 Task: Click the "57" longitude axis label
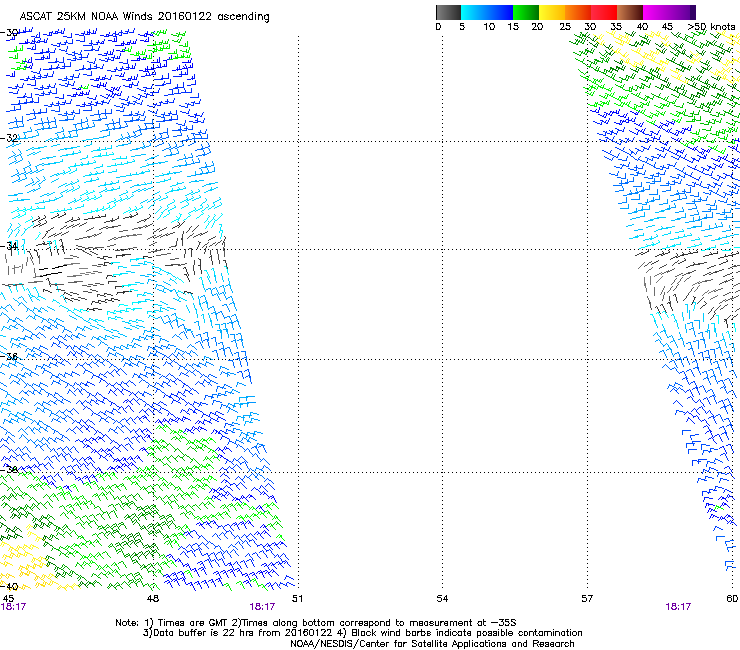coord(587,599)
